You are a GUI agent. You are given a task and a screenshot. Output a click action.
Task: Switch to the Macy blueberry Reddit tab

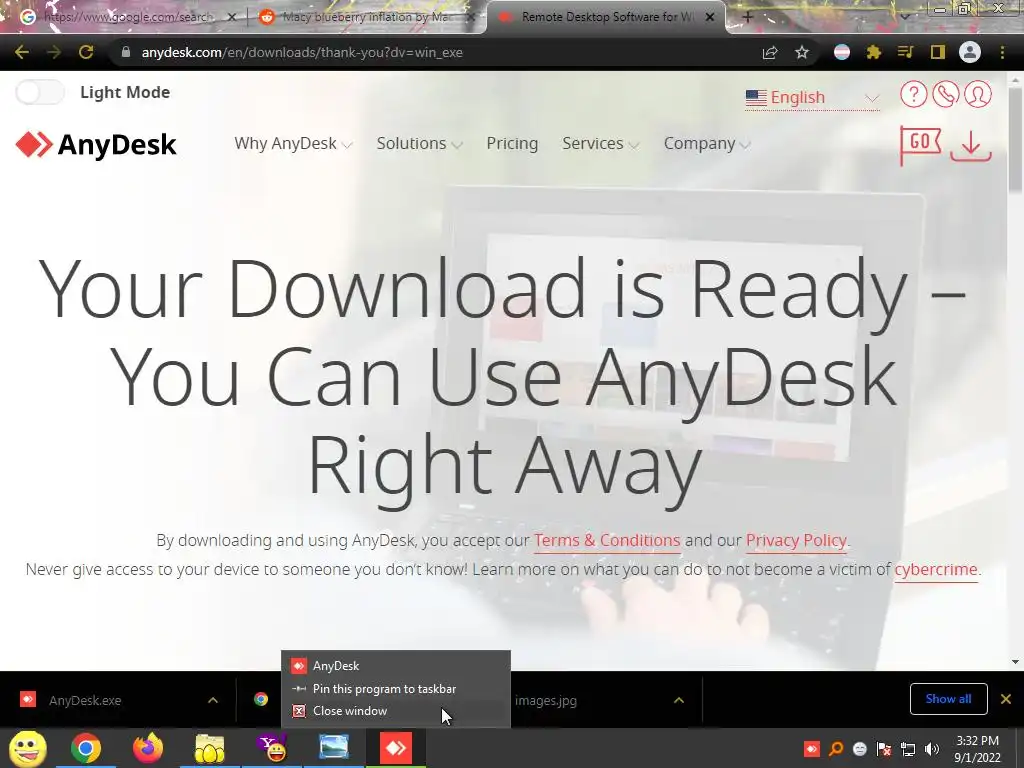(x=367, y=17)
